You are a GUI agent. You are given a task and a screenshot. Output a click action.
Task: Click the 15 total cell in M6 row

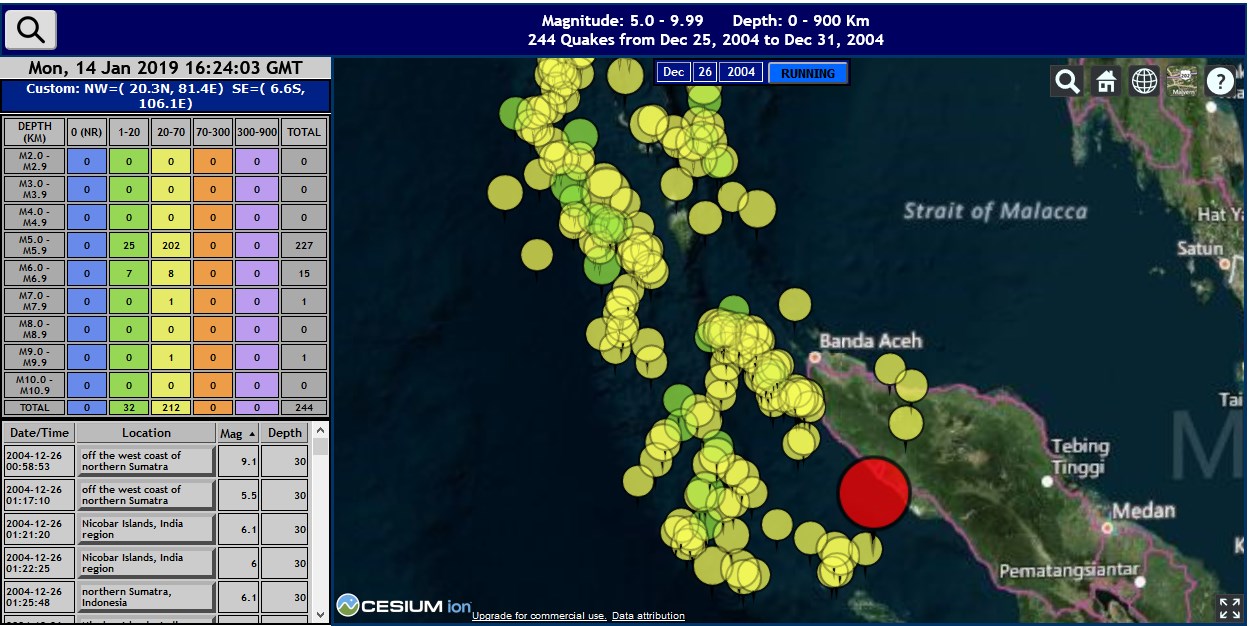coord(304,273)
